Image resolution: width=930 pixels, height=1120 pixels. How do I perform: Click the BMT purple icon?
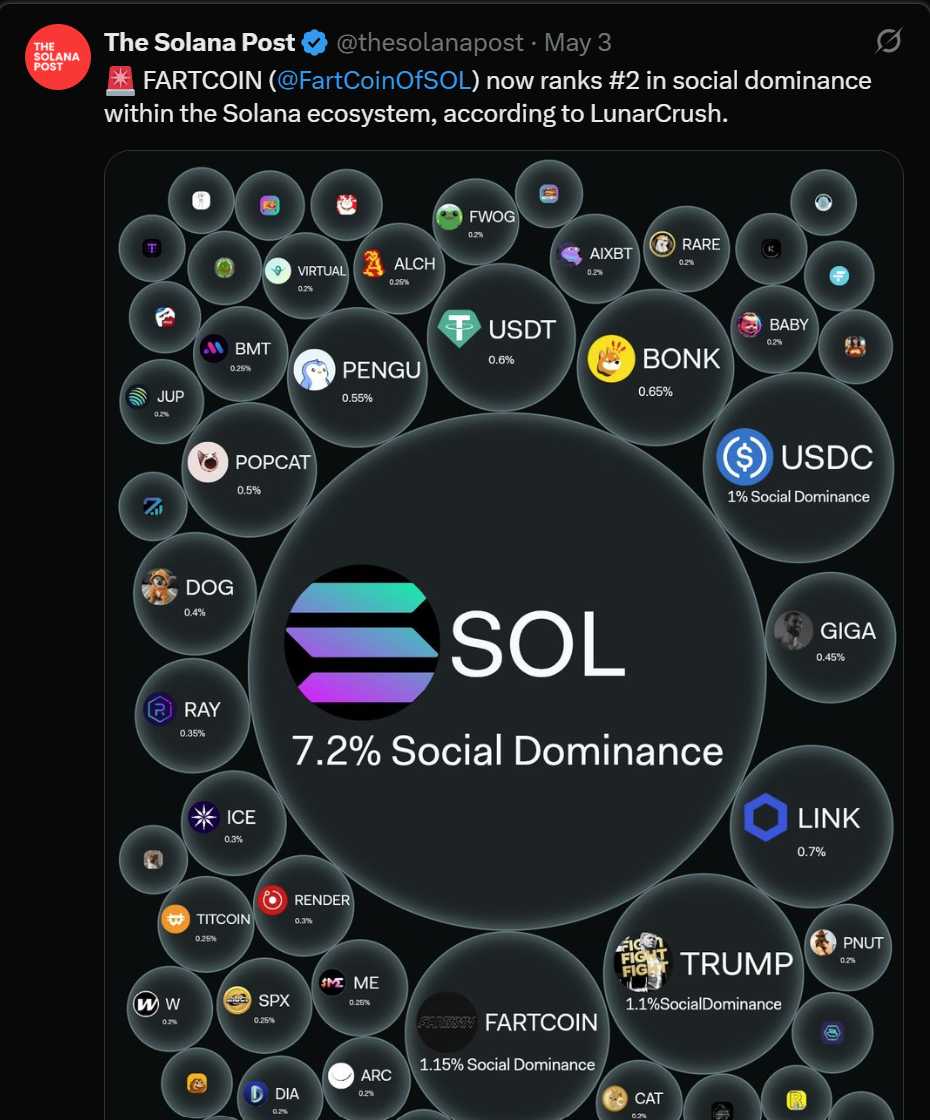coord(214,349)
